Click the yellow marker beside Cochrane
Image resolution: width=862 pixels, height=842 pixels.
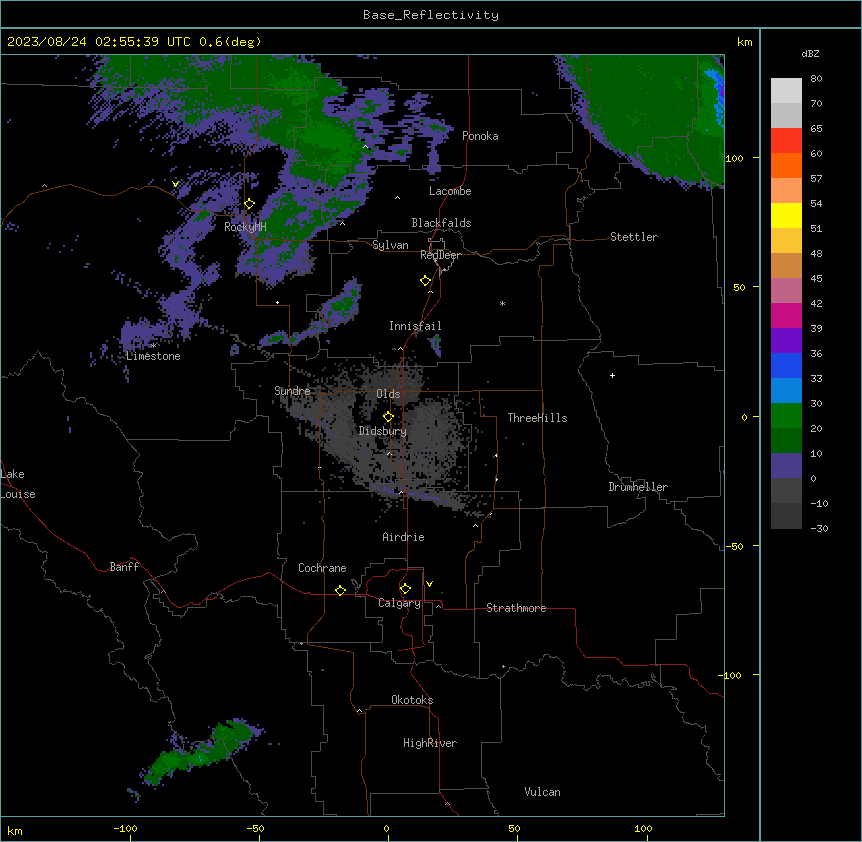click(x=340, y=590)
